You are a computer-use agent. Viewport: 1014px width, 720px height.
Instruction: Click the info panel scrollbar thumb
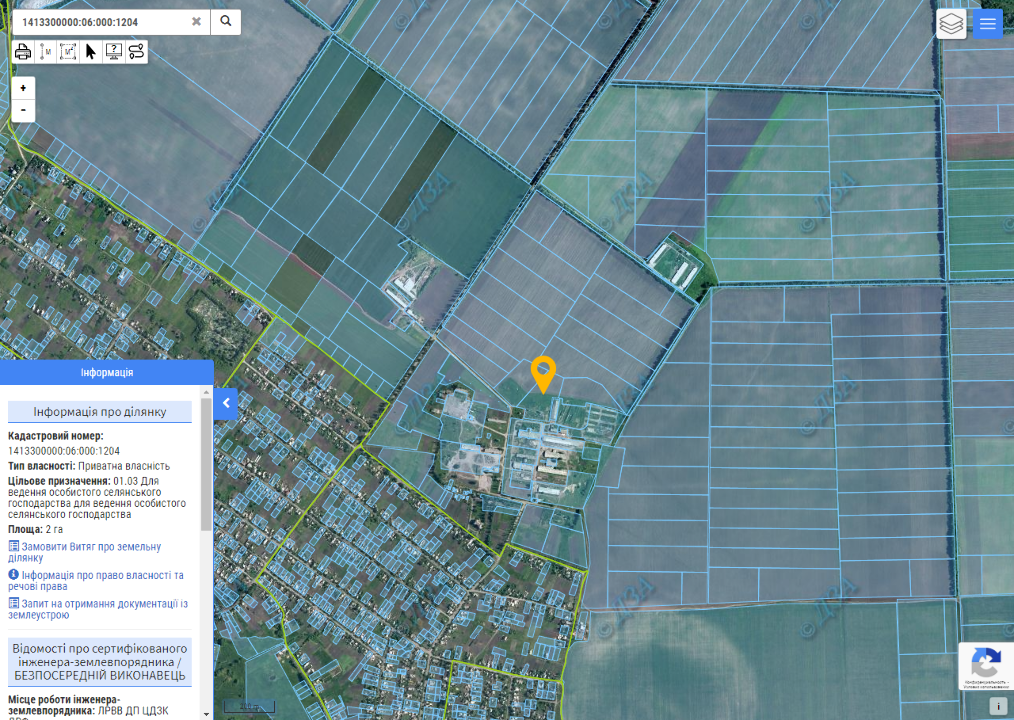tap(206, 464)
